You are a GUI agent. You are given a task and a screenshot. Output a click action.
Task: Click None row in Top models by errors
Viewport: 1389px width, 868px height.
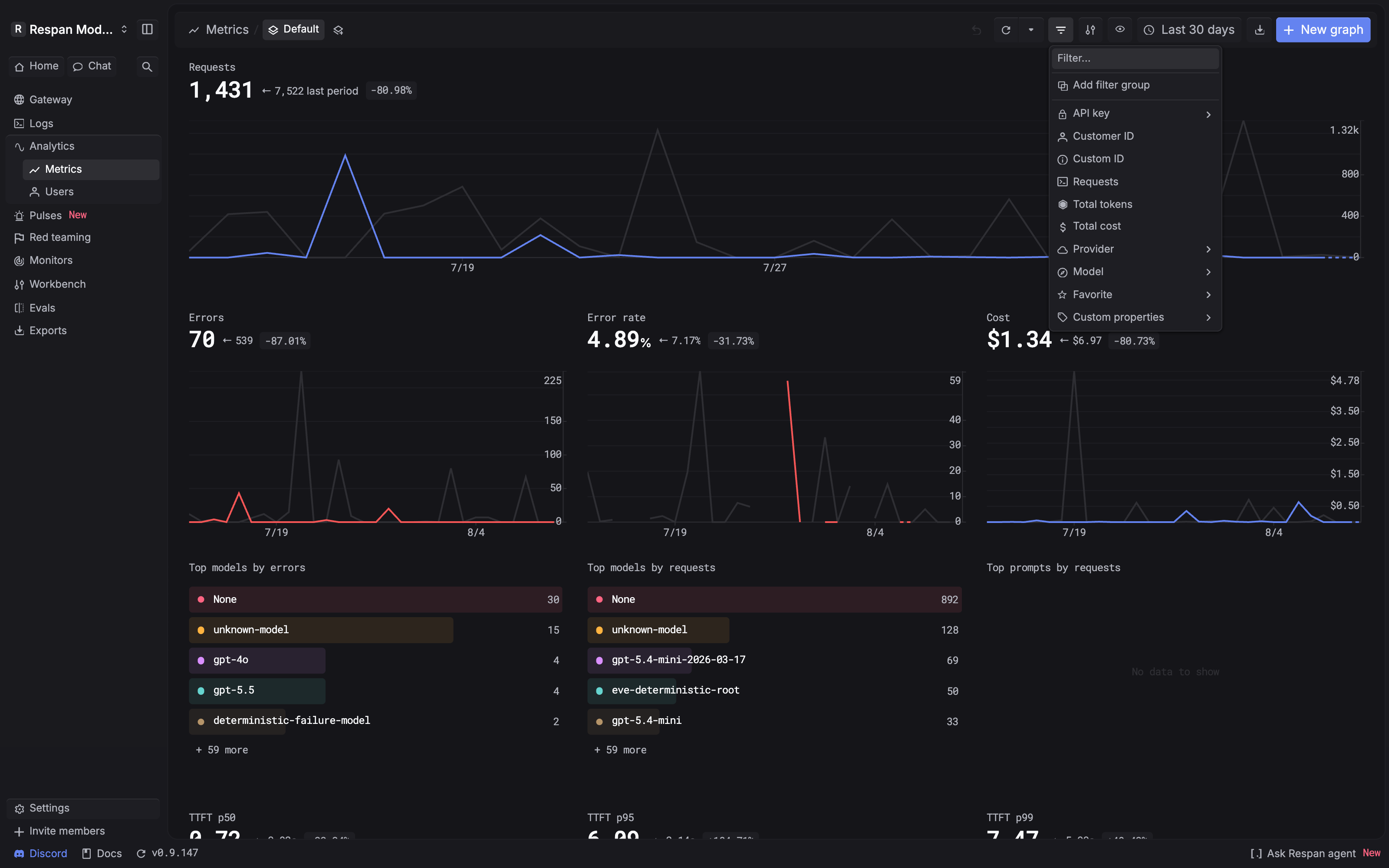(375, 599)
